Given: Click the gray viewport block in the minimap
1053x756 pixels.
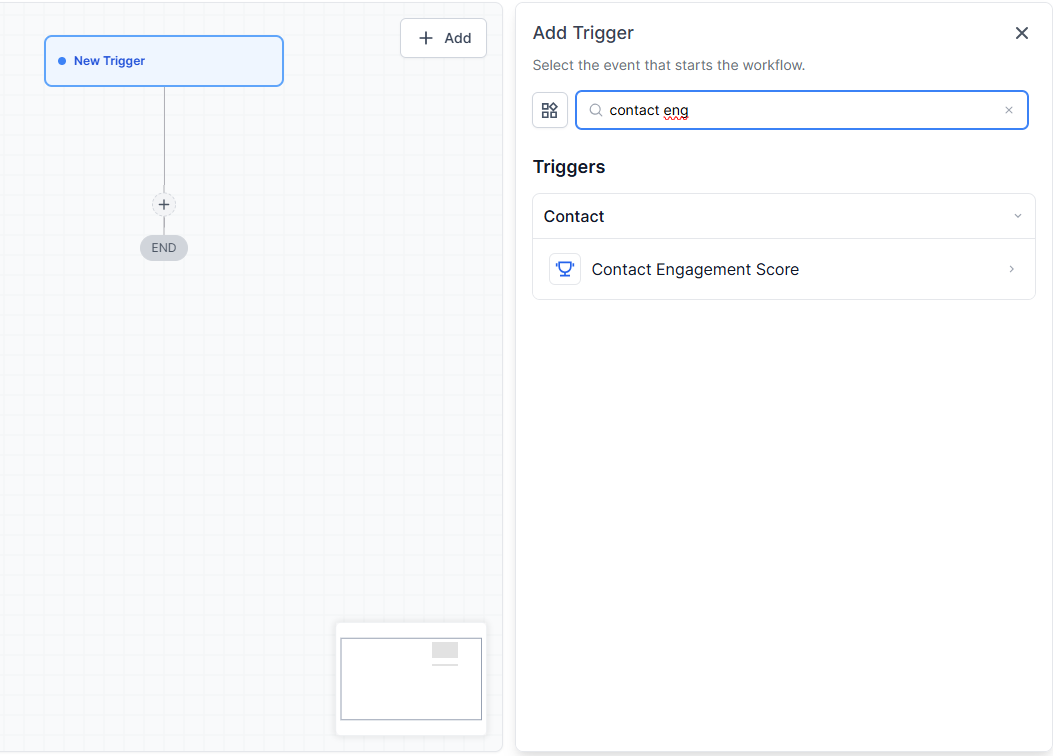Looking at the screenshot, I should click(445, 650).
